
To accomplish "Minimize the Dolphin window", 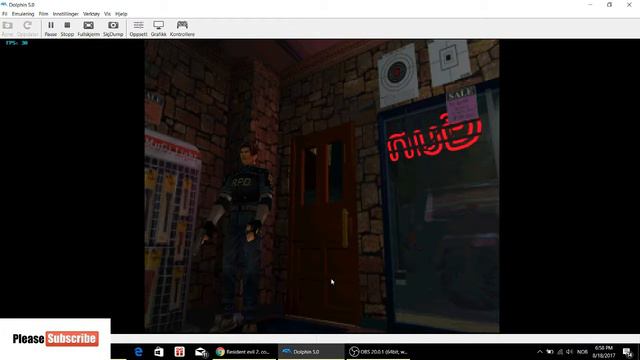I will point(590,4).
